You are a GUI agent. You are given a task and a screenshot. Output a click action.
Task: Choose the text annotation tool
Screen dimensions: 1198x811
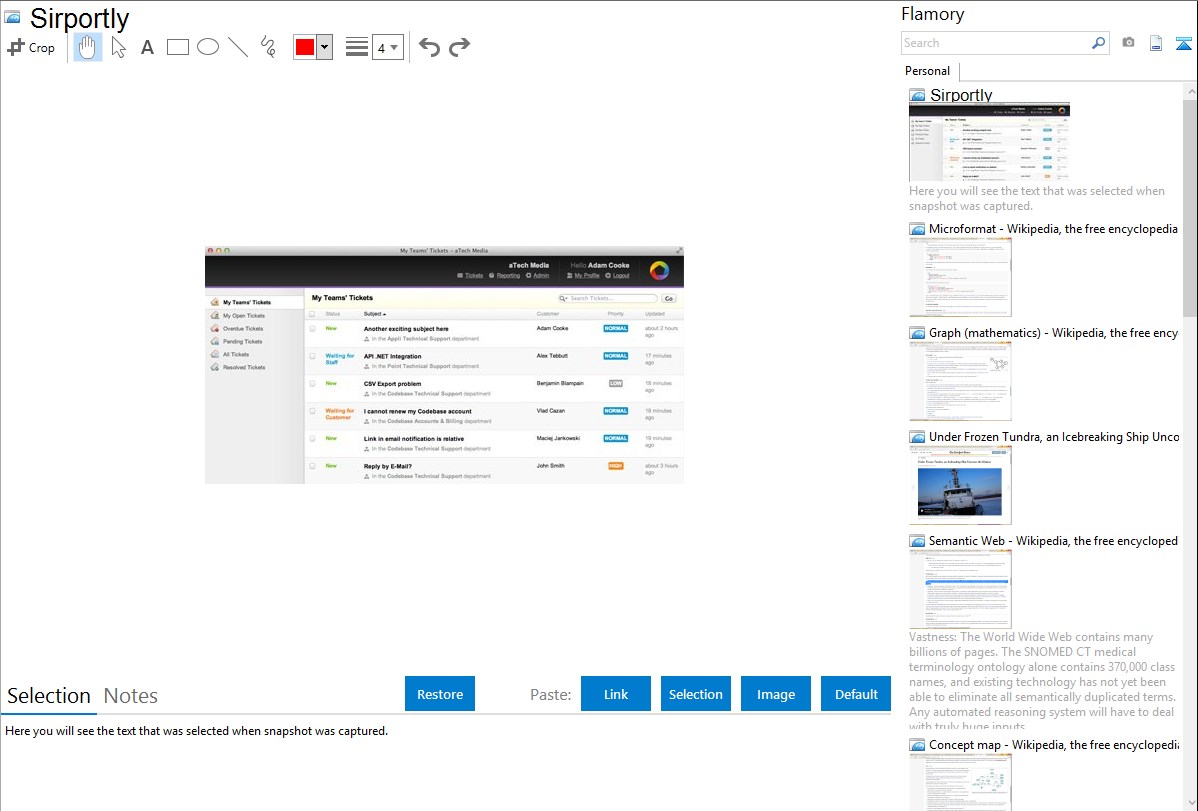[147, 47]
